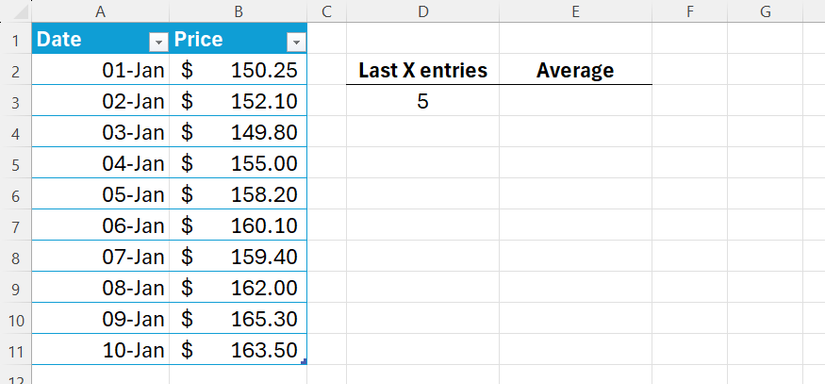
Task: Select the 06-Jan date cell
Action: pos(100,225)
